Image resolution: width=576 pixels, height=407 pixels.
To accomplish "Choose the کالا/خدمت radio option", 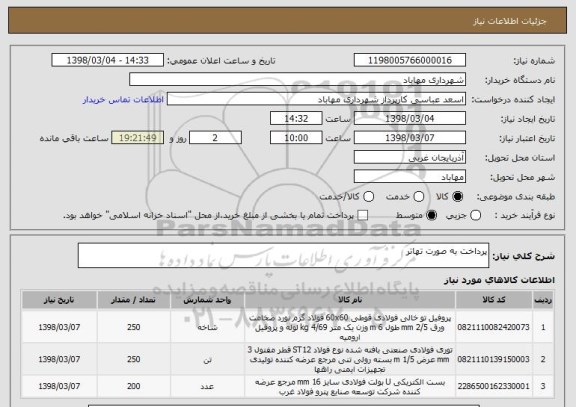I will coord(368,197).
